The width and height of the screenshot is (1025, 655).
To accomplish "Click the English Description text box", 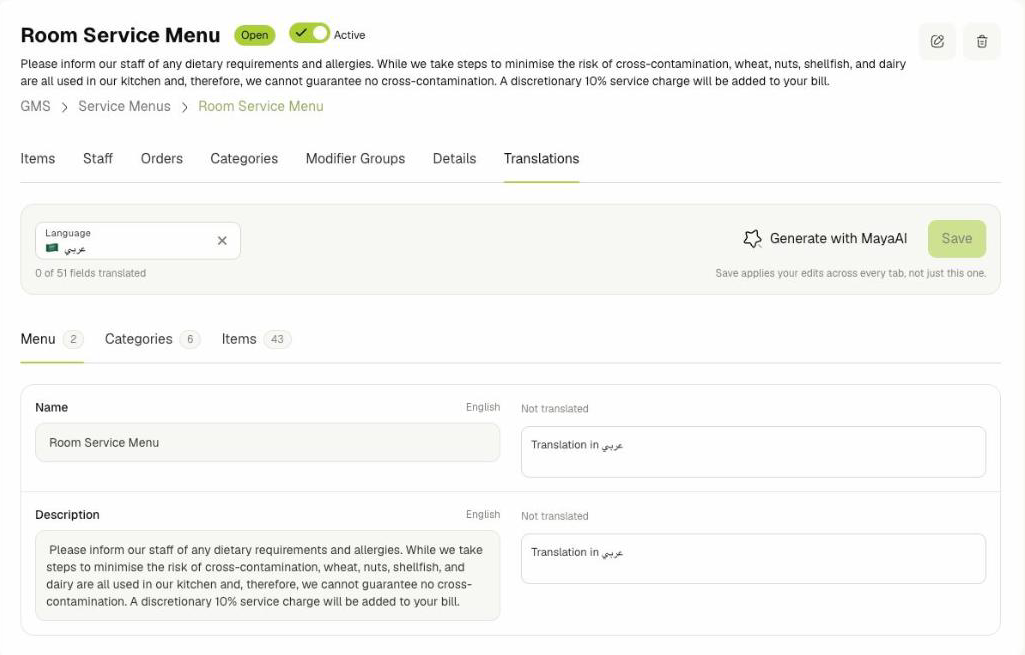I will [x=267, y=575].
